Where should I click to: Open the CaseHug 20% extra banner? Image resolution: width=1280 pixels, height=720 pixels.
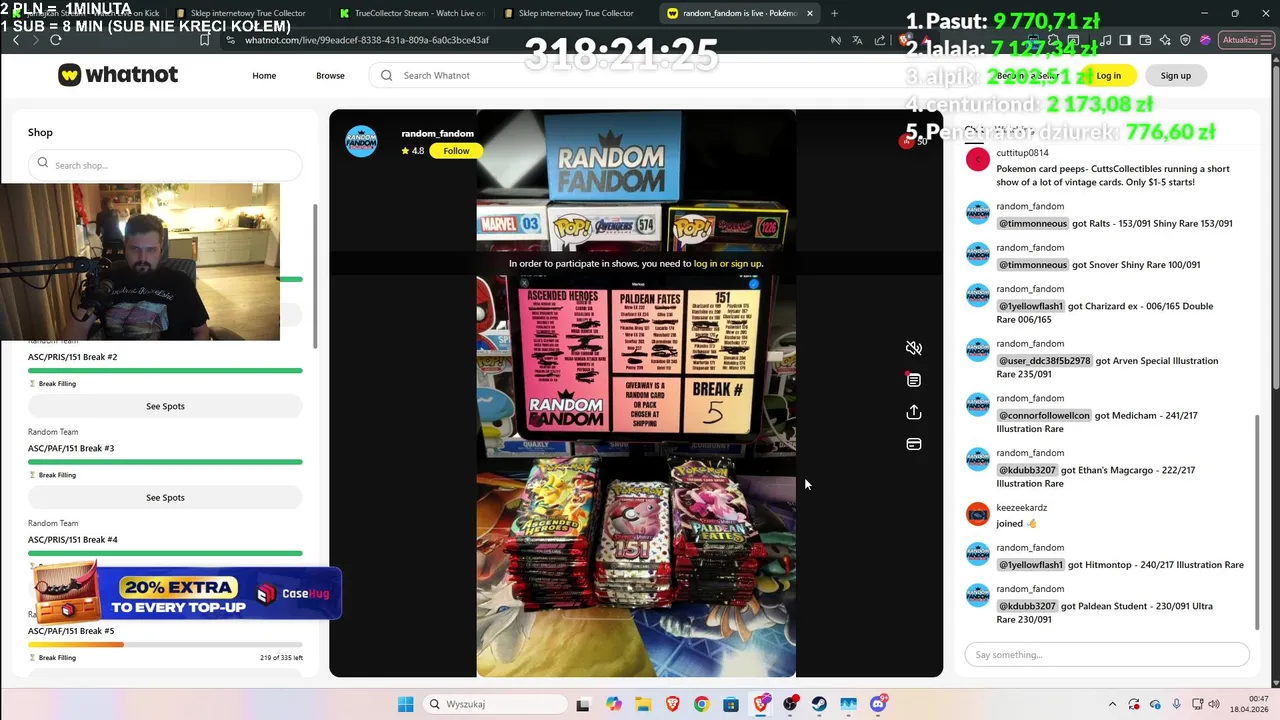click(x=188, y=594)
